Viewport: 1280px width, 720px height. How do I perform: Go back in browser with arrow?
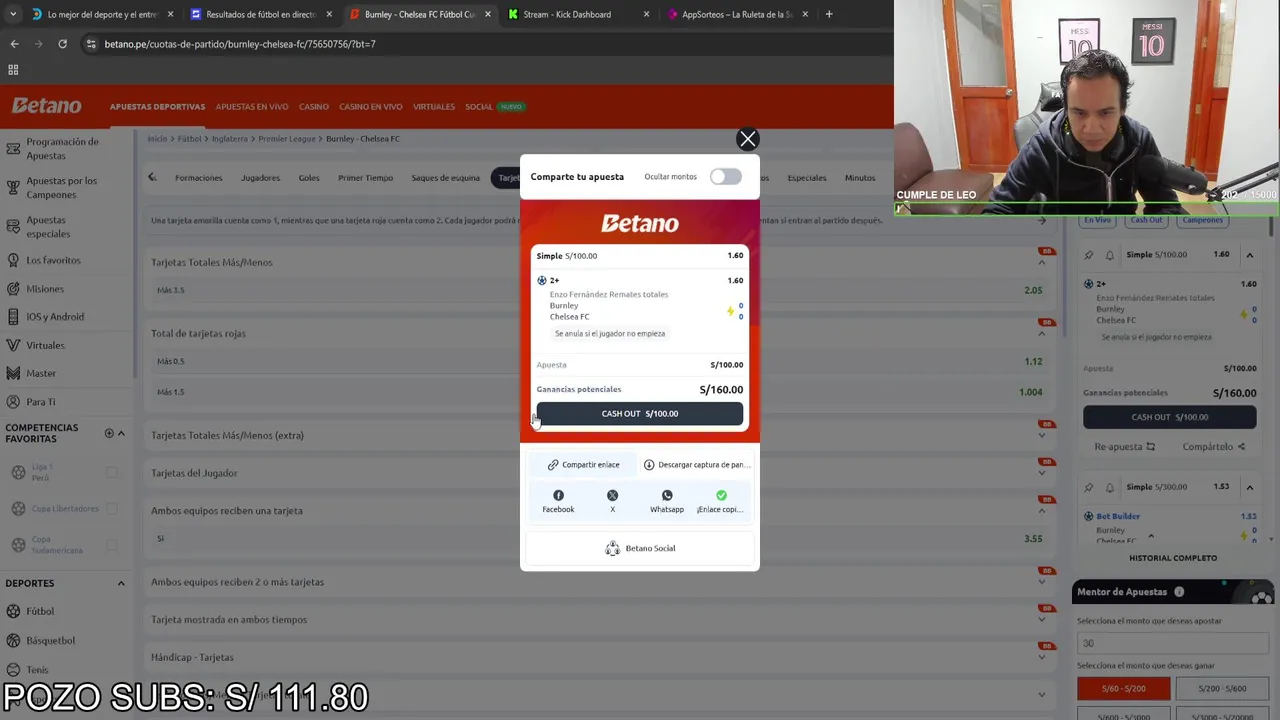[x=14, y=44]
